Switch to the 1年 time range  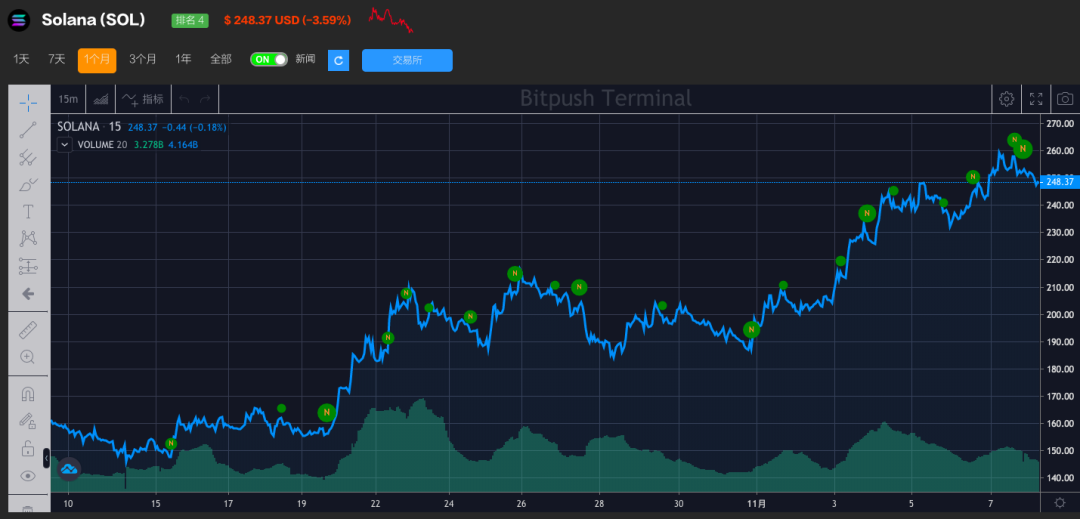coord(183,60)
